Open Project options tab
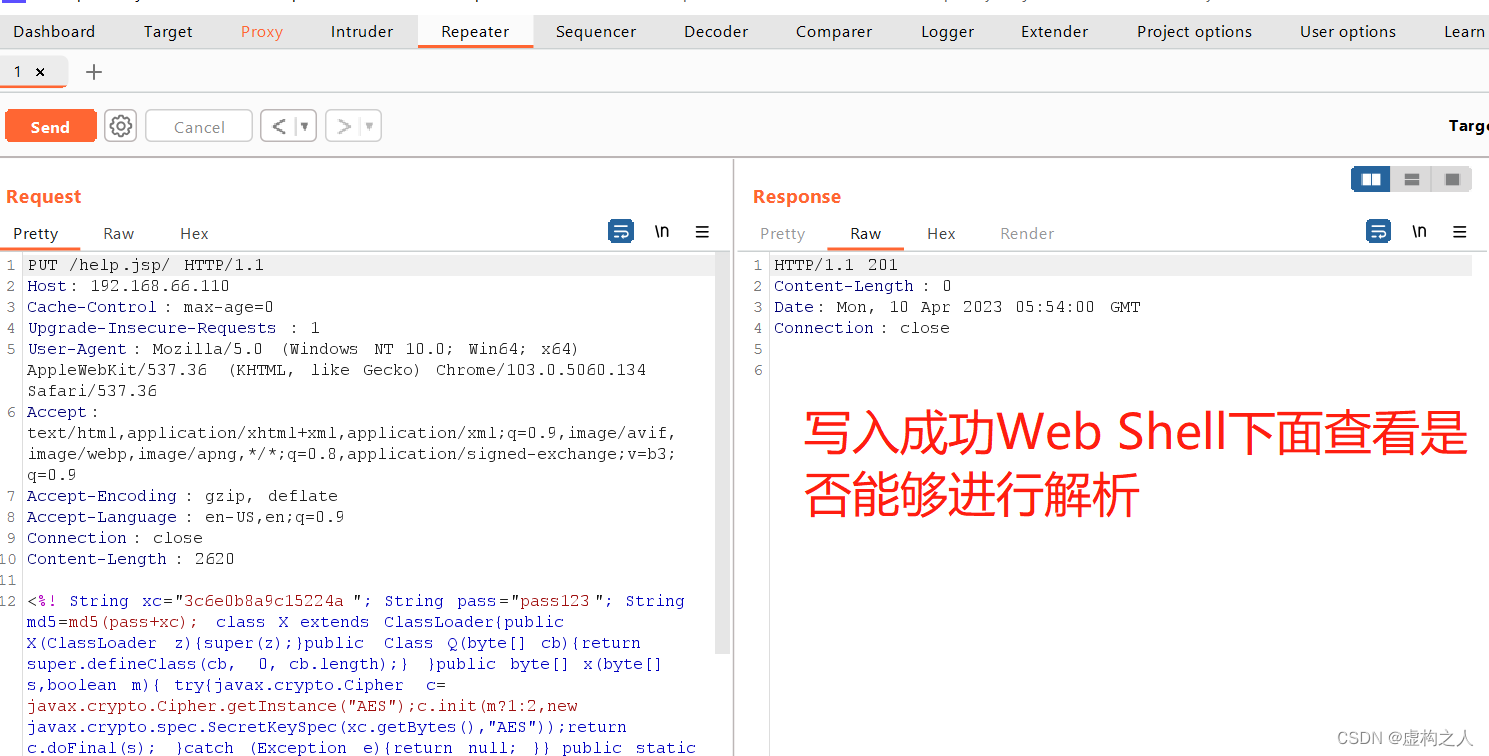This screenshot has height=756, width=1489. [x=1194, y=31]
